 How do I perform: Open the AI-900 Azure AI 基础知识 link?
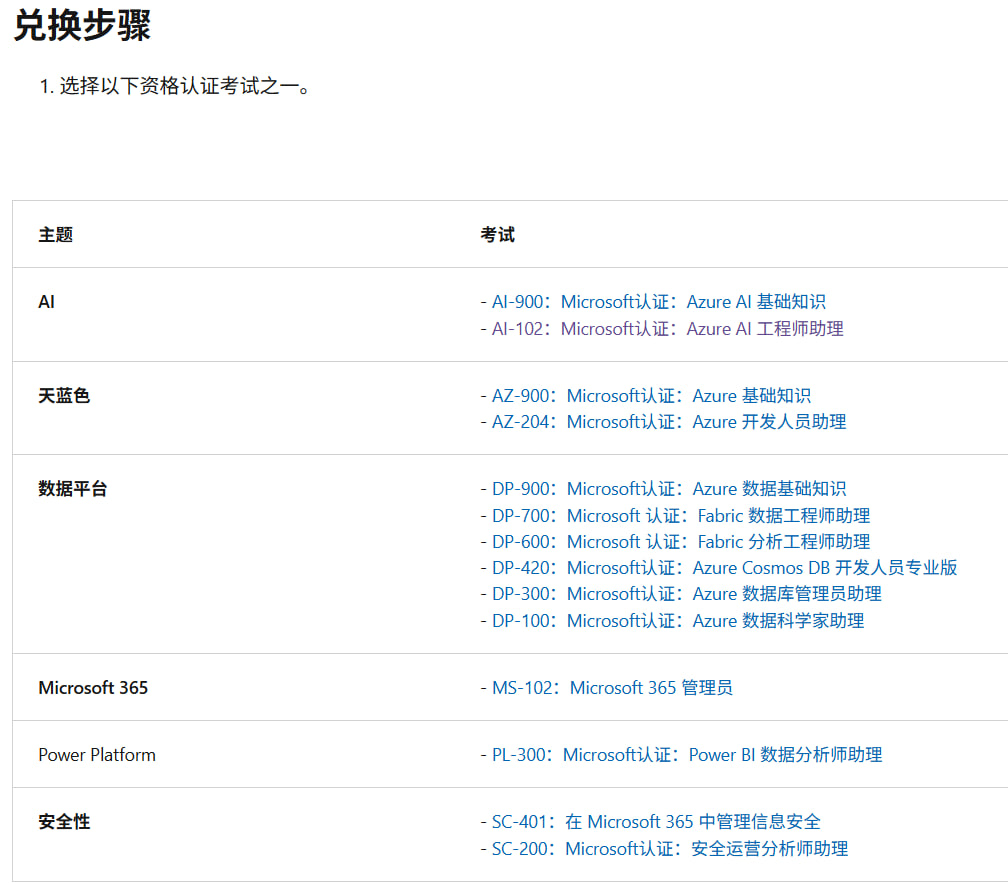[x=658, y=302]
